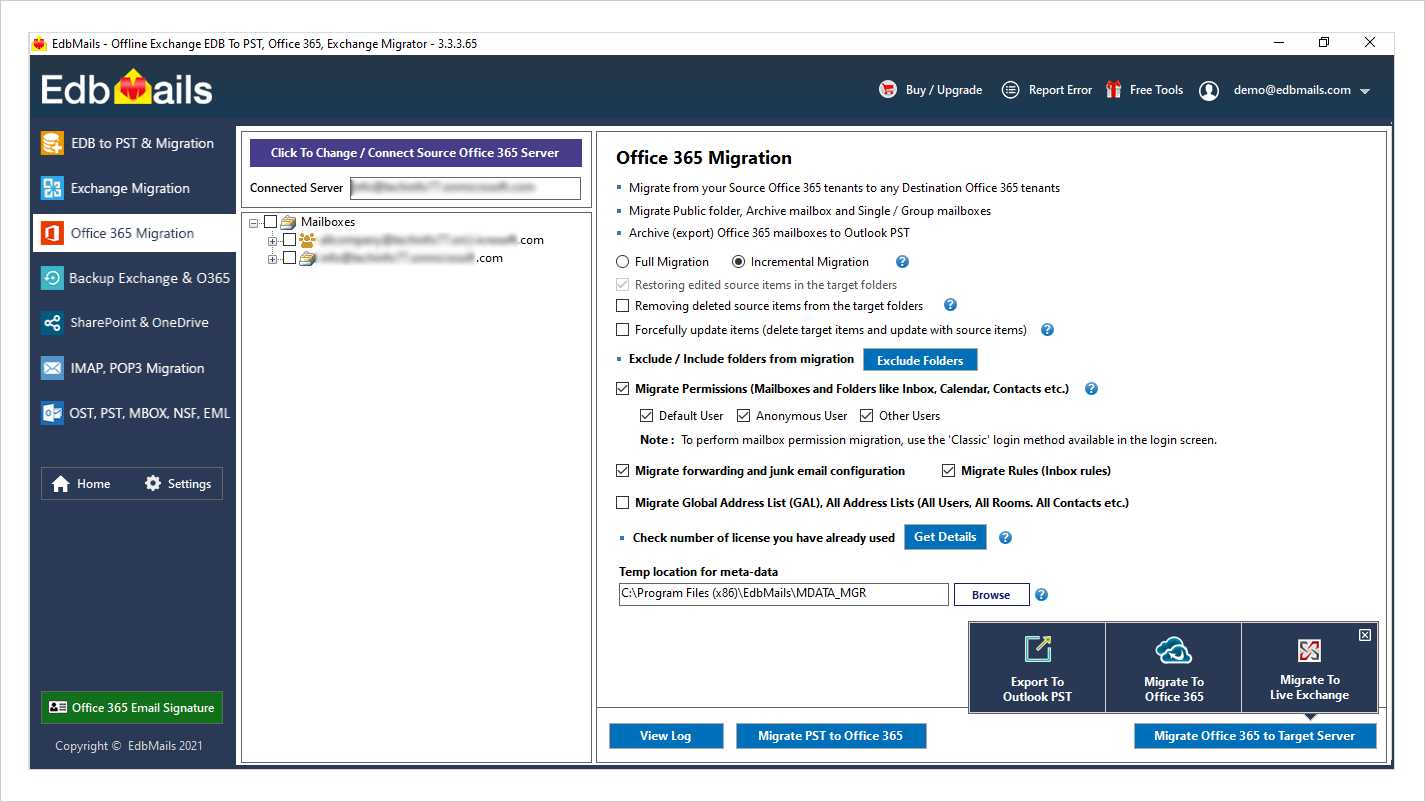The width and height of the screenshot is (1425, 802).
Task: Open Backup Exchange & O365 section
Action: pyautogui.click(x=134, y=278)
